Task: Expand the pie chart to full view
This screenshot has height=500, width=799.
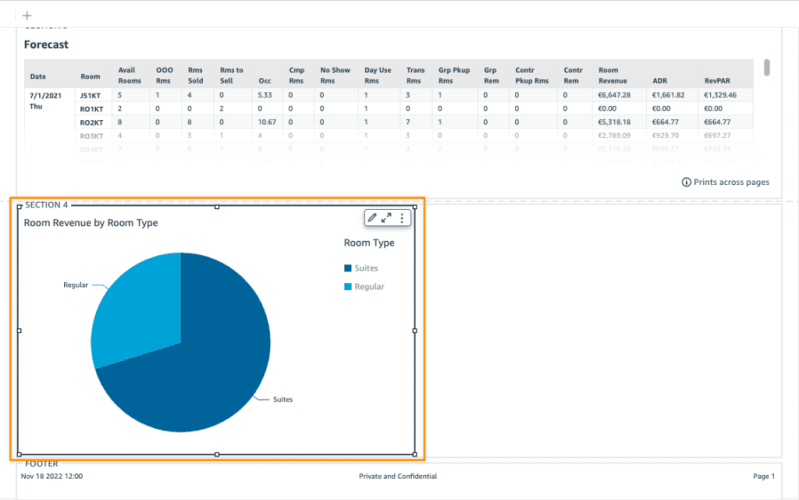Action: click(x=387, y=218)
